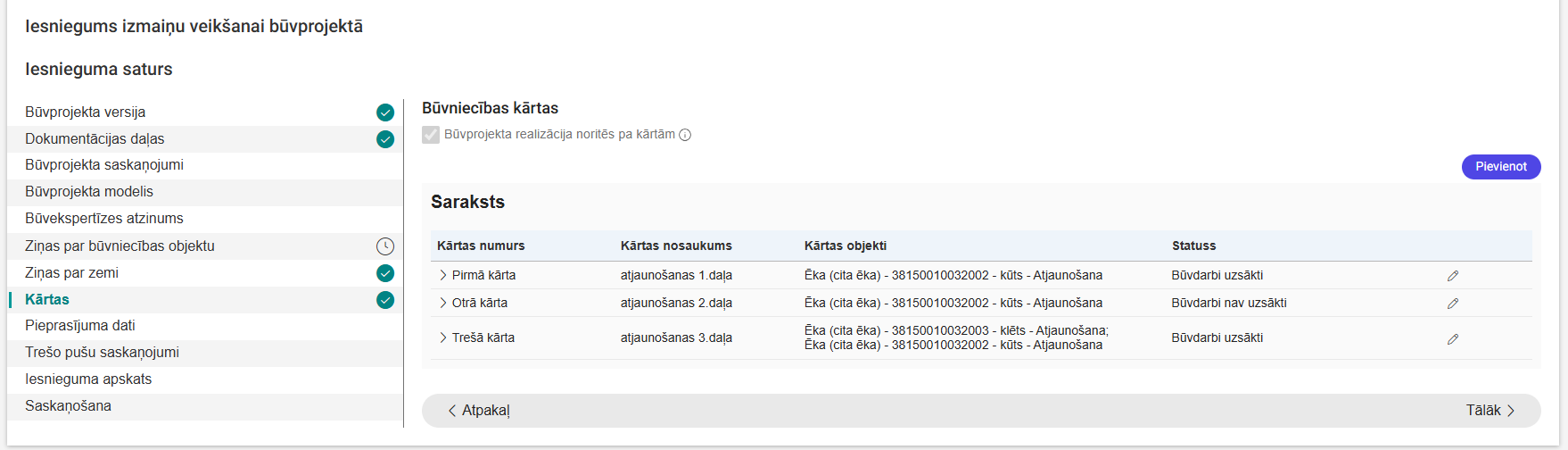The width and height of the screenshot is (1568, 450).
Task: Toggle Būvprojekta realizācija noritēs pa kārtām checkbox
Action: click(x=431, y=135)
